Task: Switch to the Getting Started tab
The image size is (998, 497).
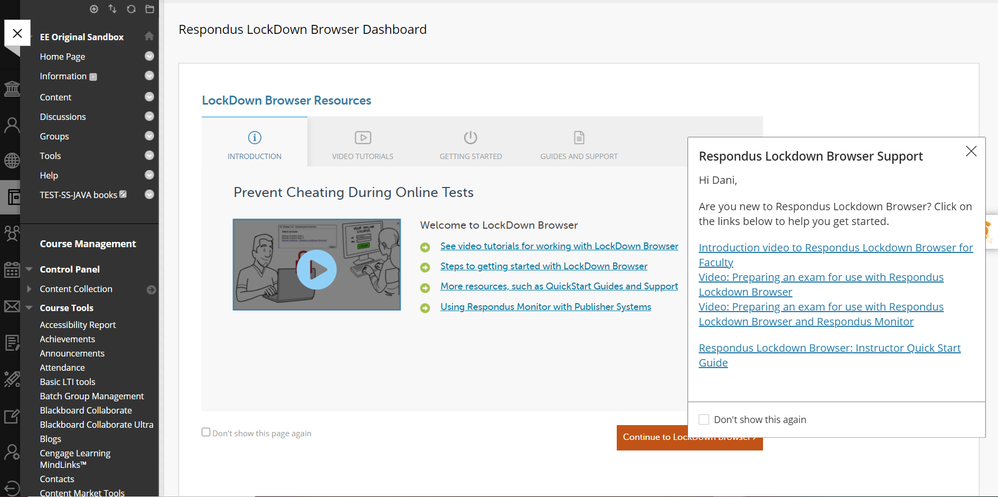Action: [x=470, y=145]
